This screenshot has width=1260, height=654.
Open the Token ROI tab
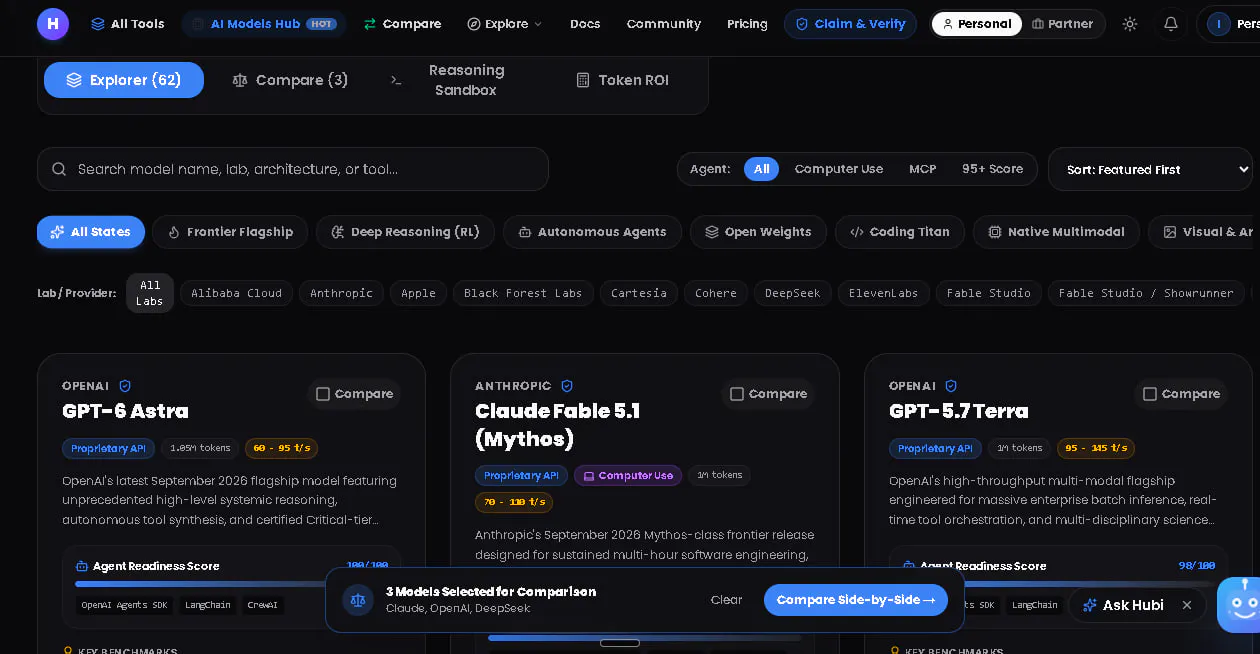tap(622, 80)
